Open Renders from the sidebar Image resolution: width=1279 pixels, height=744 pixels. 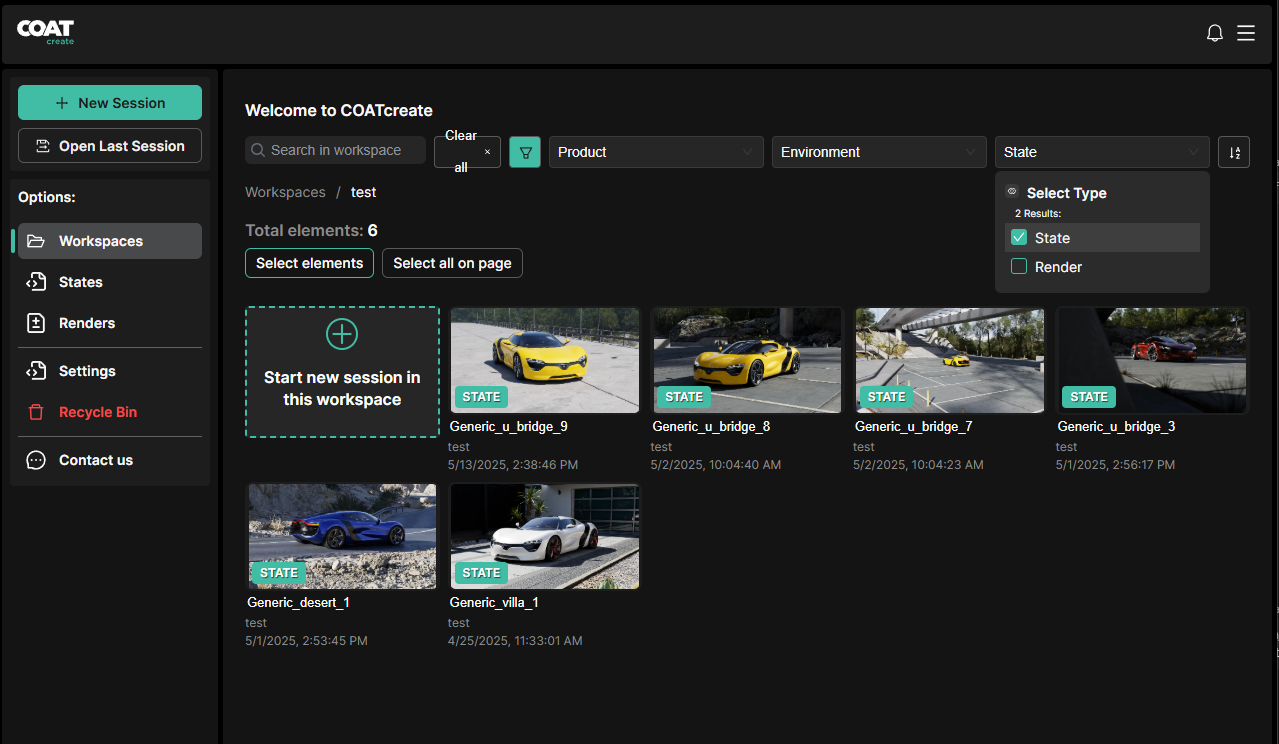pos(86,323)
